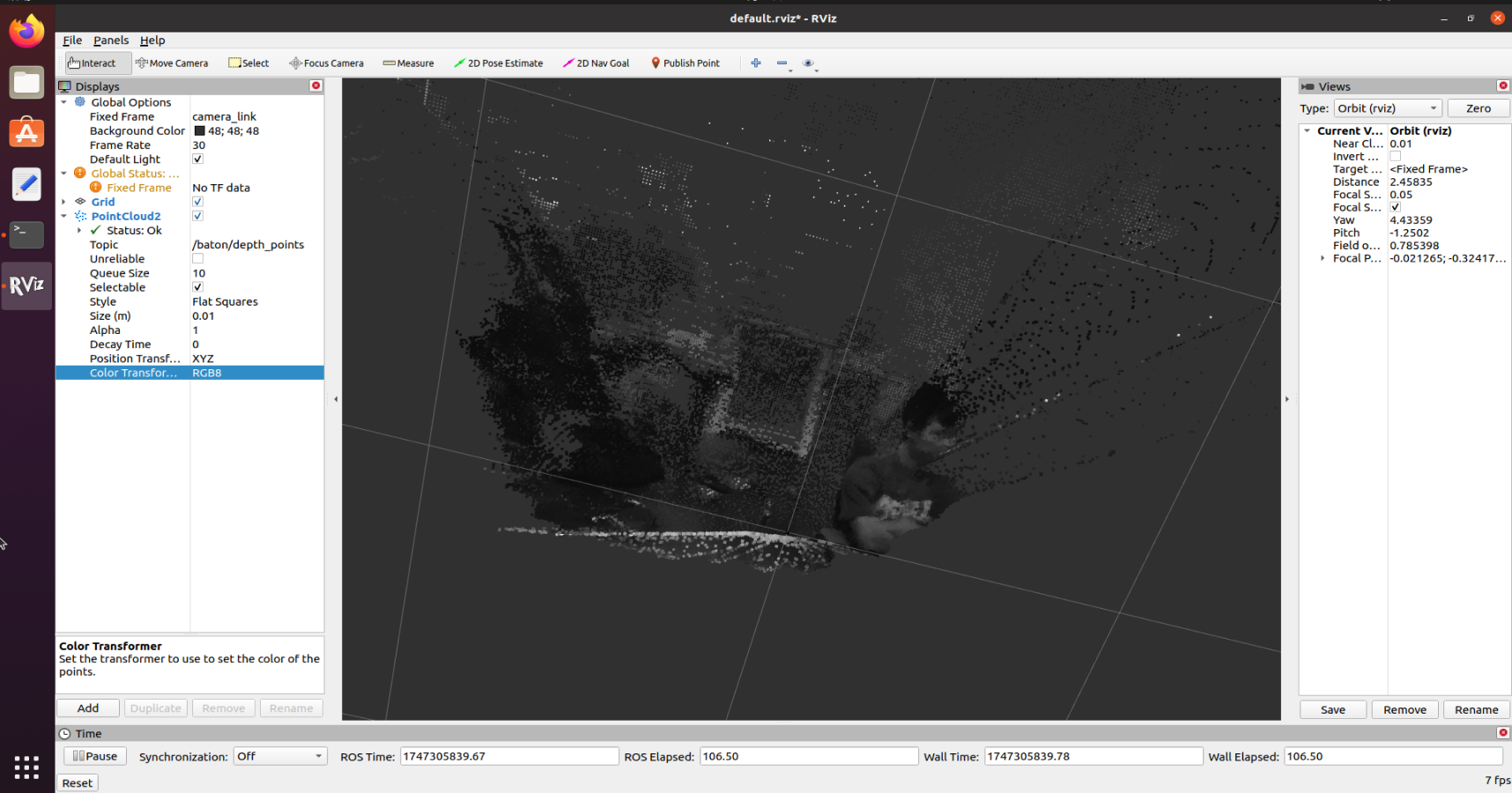Close the Views panel
The height and width of the screenshot is (793, 1512).
1503,85
